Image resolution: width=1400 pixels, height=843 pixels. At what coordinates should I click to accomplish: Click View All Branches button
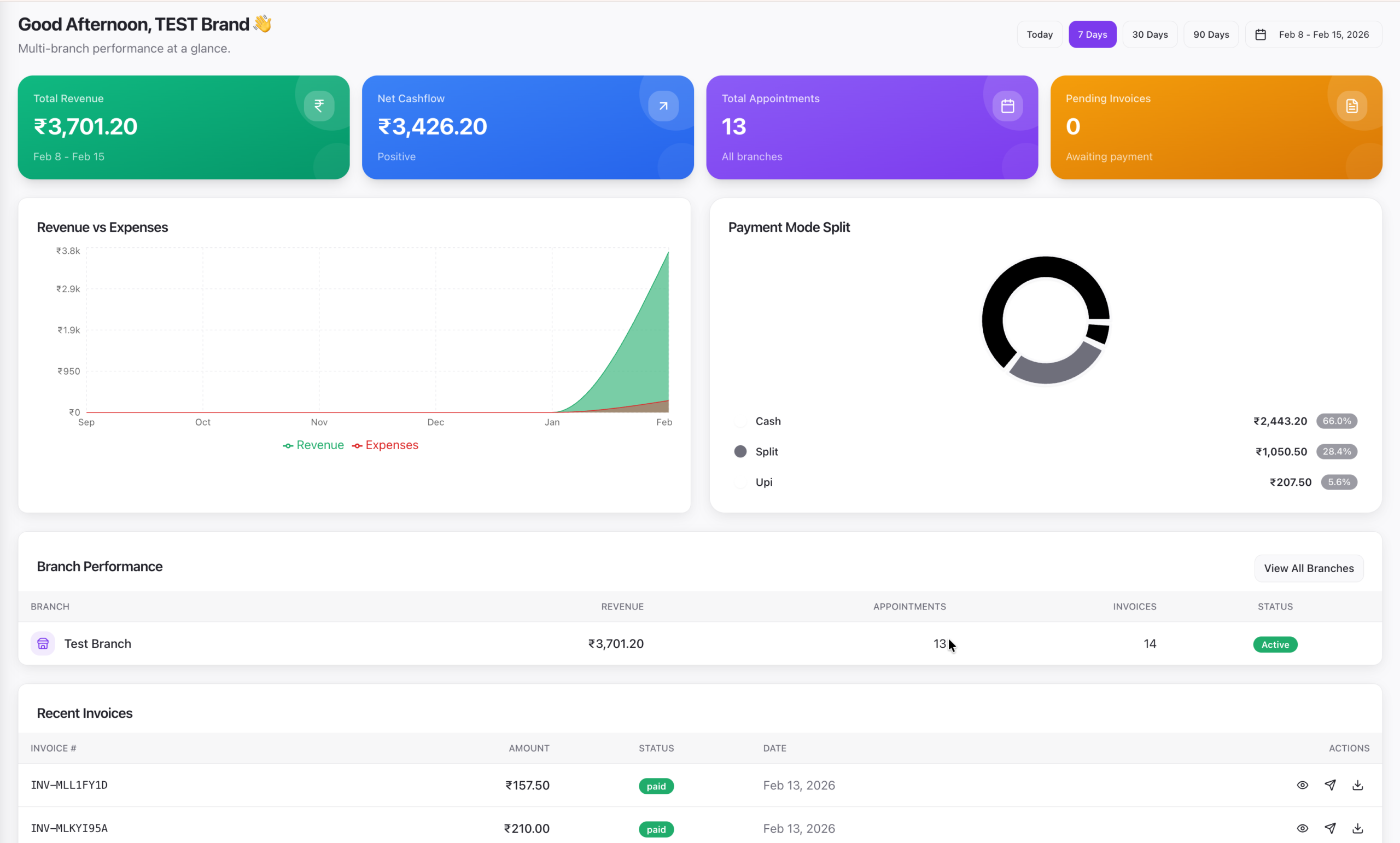[x=1308, y=568]
